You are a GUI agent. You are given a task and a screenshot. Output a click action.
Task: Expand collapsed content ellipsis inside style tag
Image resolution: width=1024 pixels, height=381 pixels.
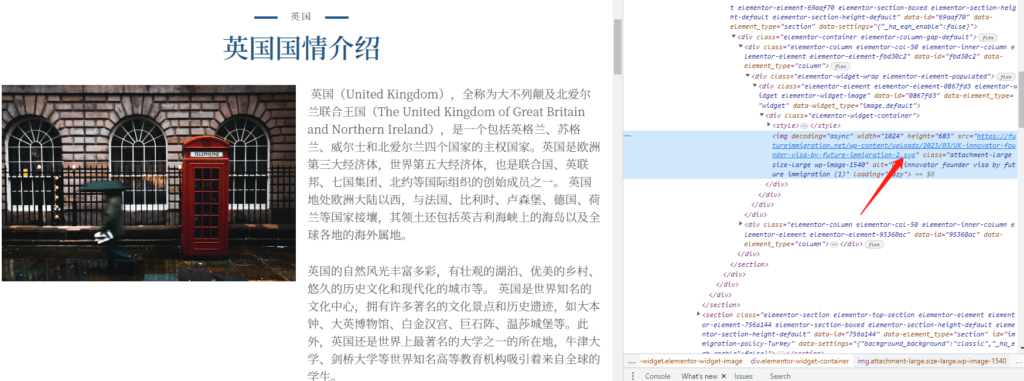pyautogui.click(x=804, y=125)
